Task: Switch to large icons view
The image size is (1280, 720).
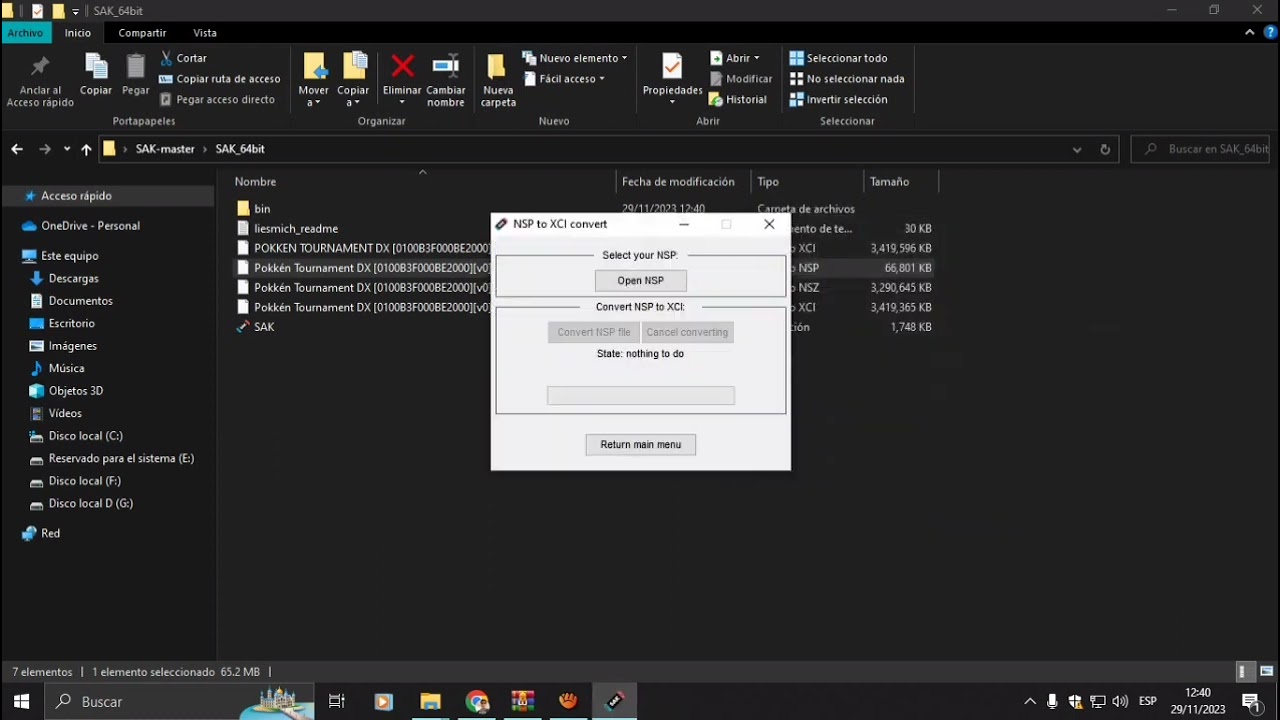Action: tap(1267, 671)
